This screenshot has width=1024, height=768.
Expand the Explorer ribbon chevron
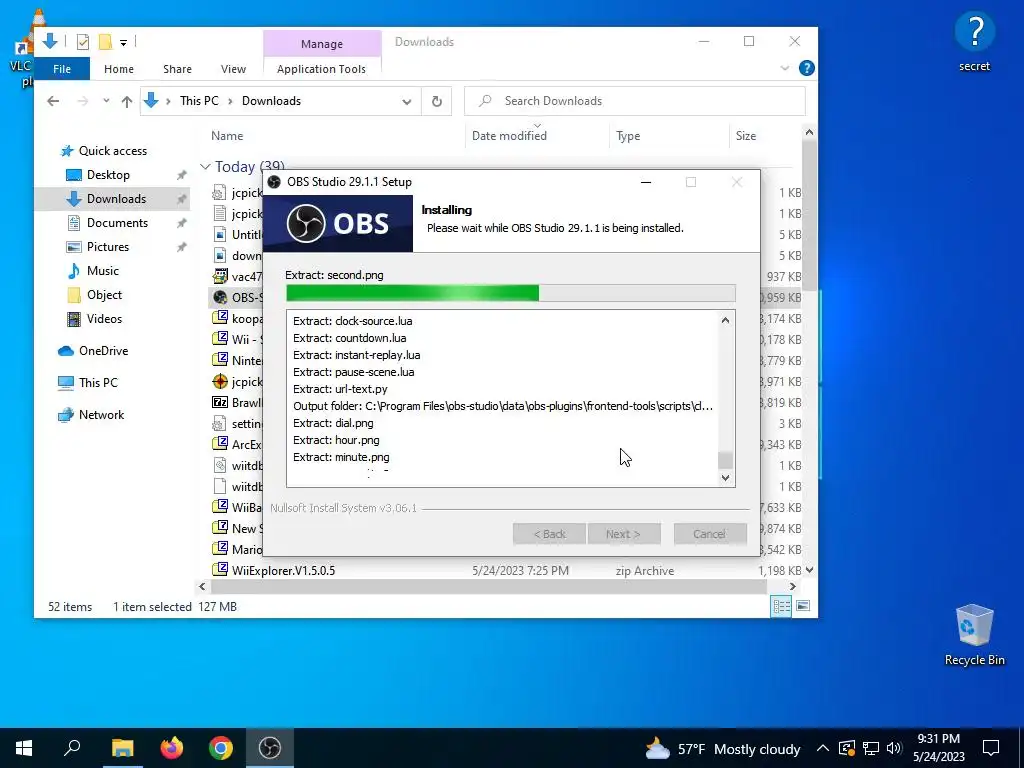pyautogui.click(x=785, y=68)
